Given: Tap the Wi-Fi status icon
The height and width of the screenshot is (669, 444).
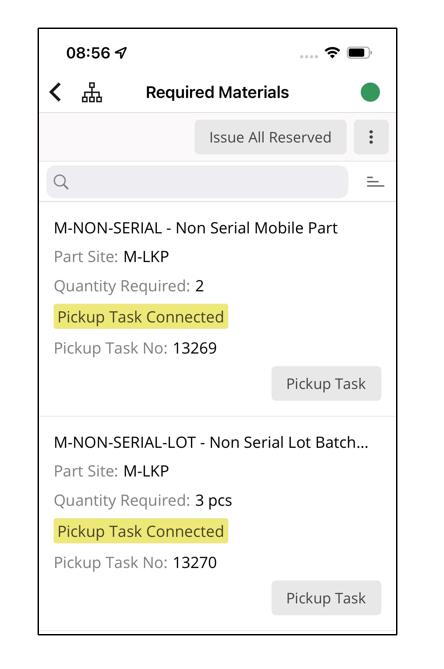Looking at the screenshot, I should [x=332, y=52].
